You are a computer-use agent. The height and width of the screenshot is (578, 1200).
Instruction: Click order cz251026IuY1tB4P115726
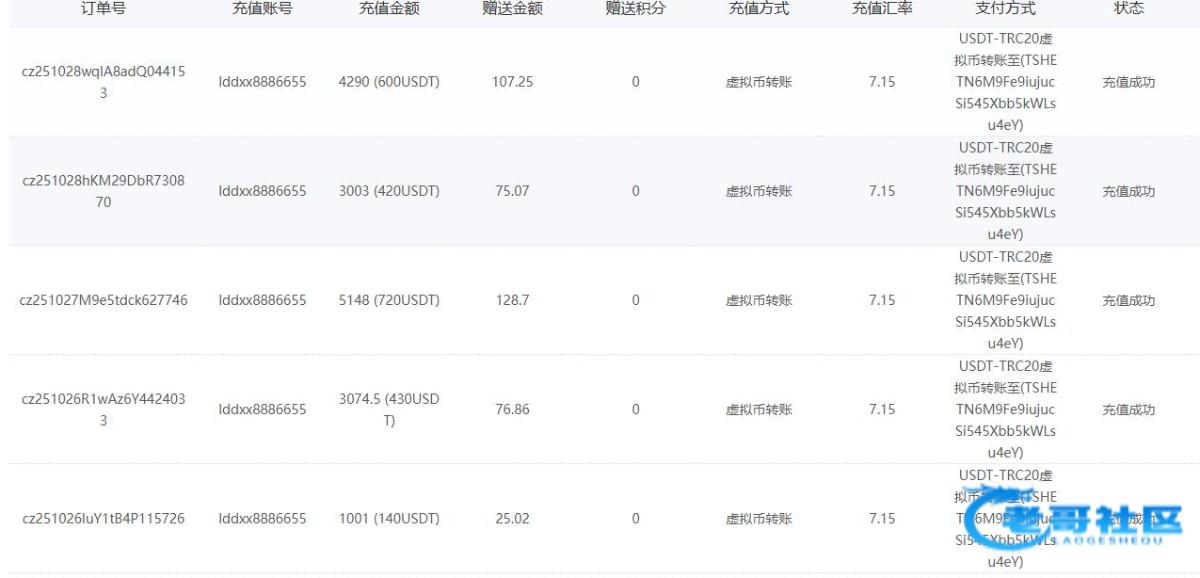[x=103, y=518]
